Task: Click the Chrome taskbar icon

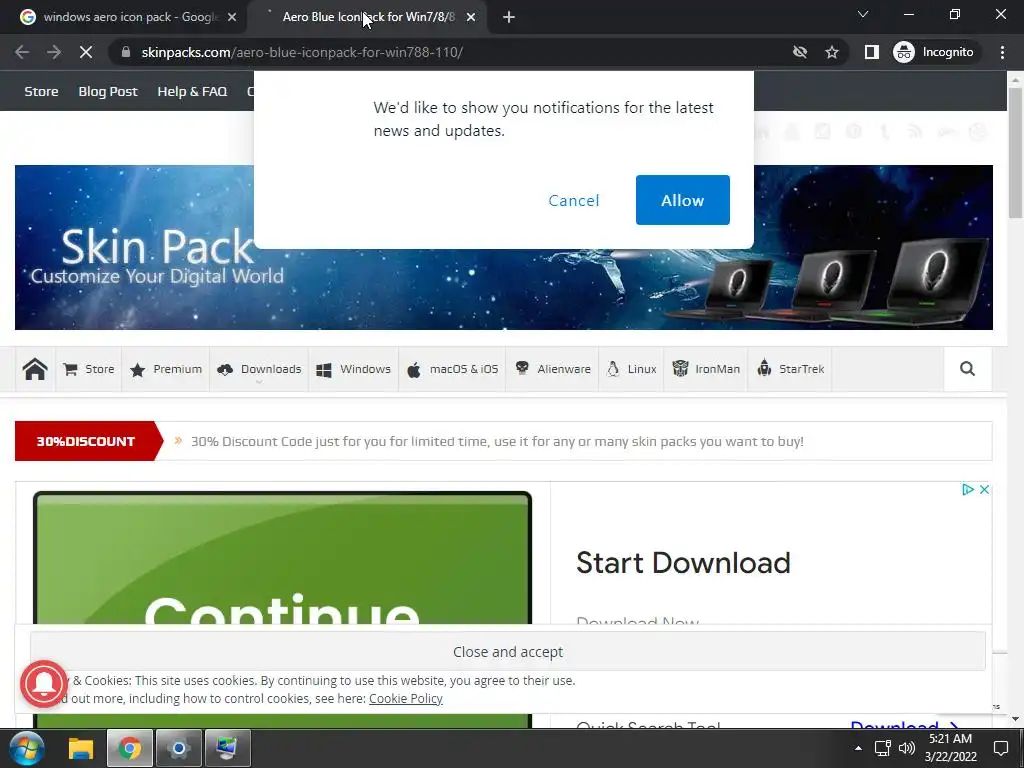Action: pos(129,748)
